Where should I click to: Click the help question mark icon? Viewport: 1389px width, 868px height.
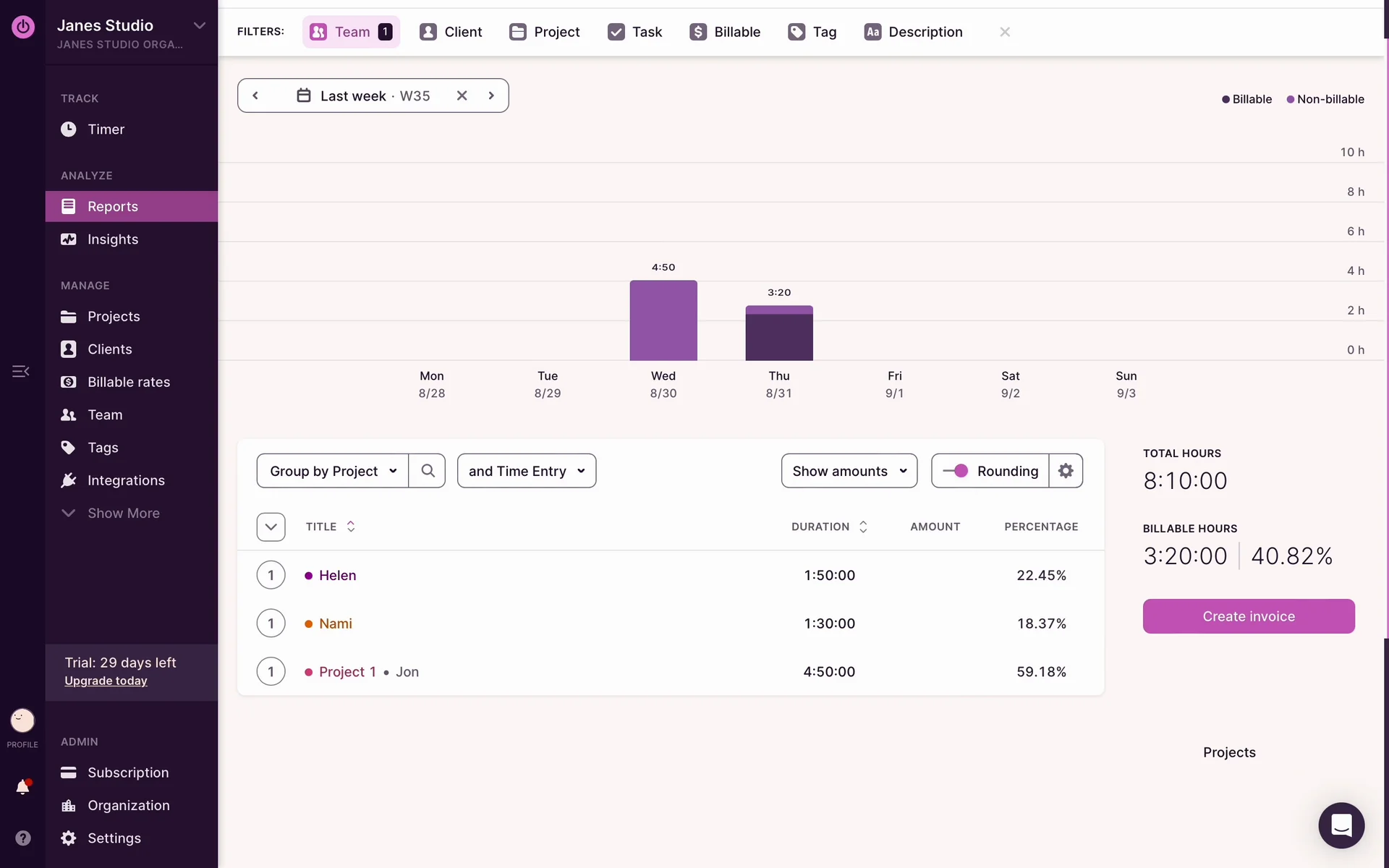(x=22, y=838)
